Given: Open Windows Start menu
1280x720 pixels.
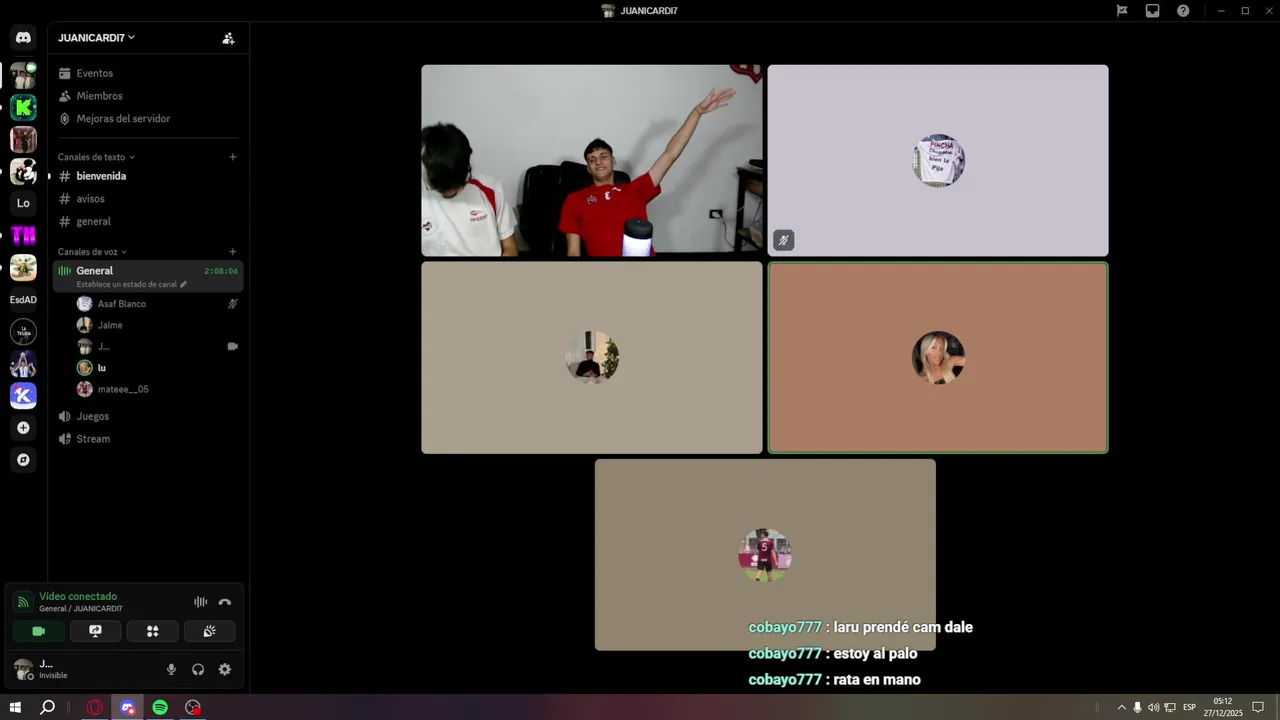Looking at the screenshot, I should (15, 707).
